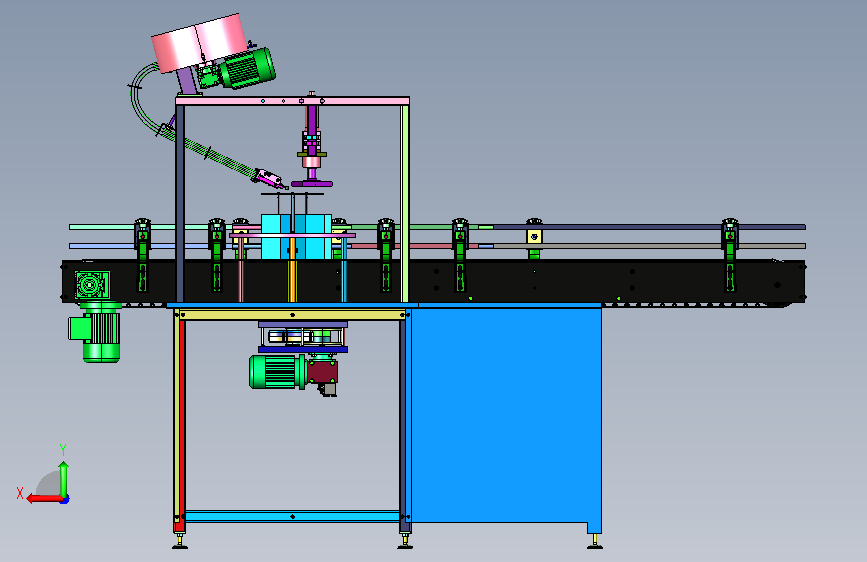The width and height of the screenshot is (867, 562).
Task: Click the leveling foot under the blue cabinet
Action: (595, 542)
